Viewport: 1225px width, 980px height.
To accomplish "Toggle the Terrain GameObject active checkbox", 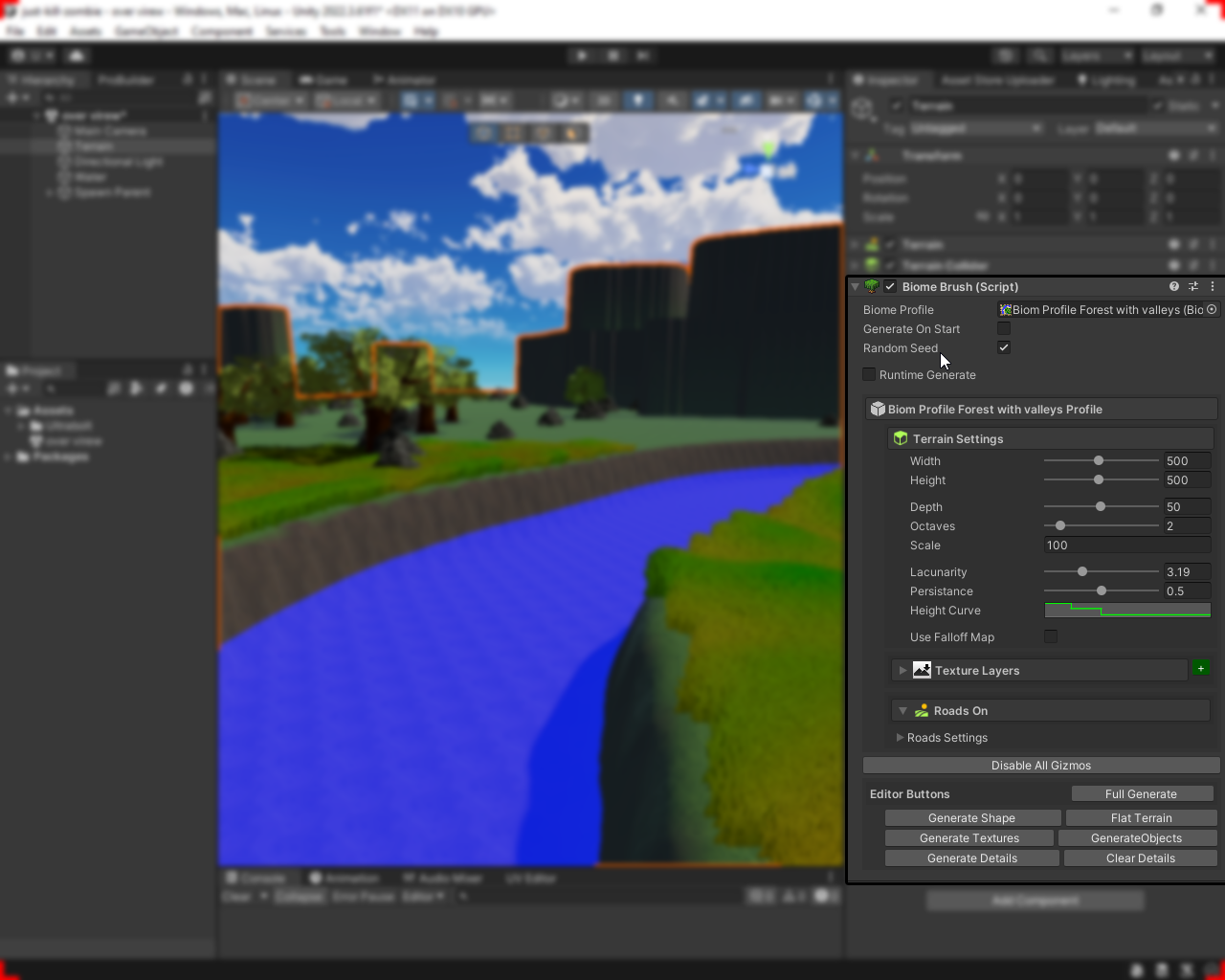I will [897, 105].
